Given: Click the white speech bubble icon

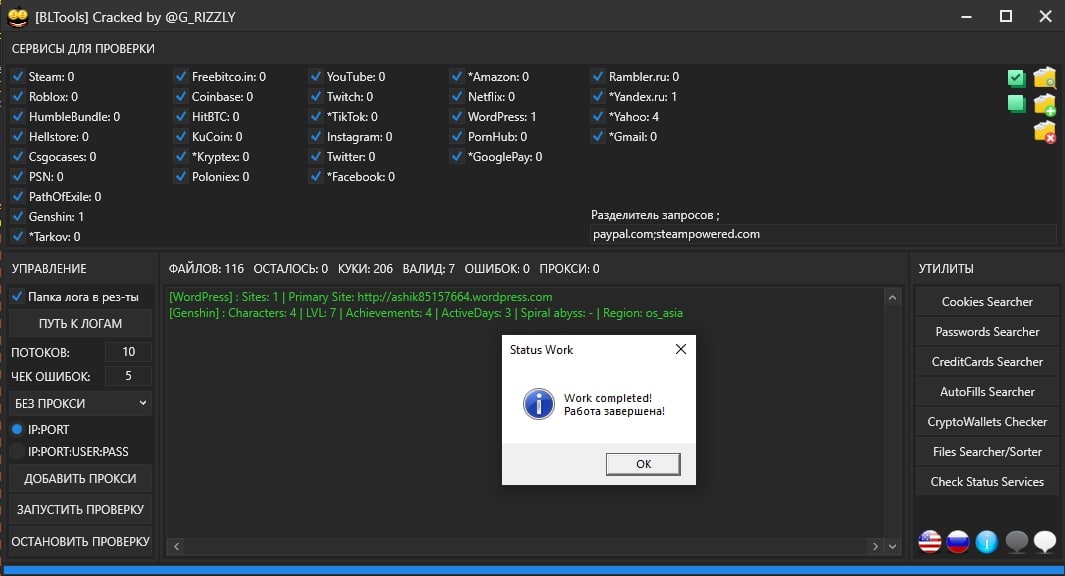Looking at the screenshot, I should point(1045,541).
